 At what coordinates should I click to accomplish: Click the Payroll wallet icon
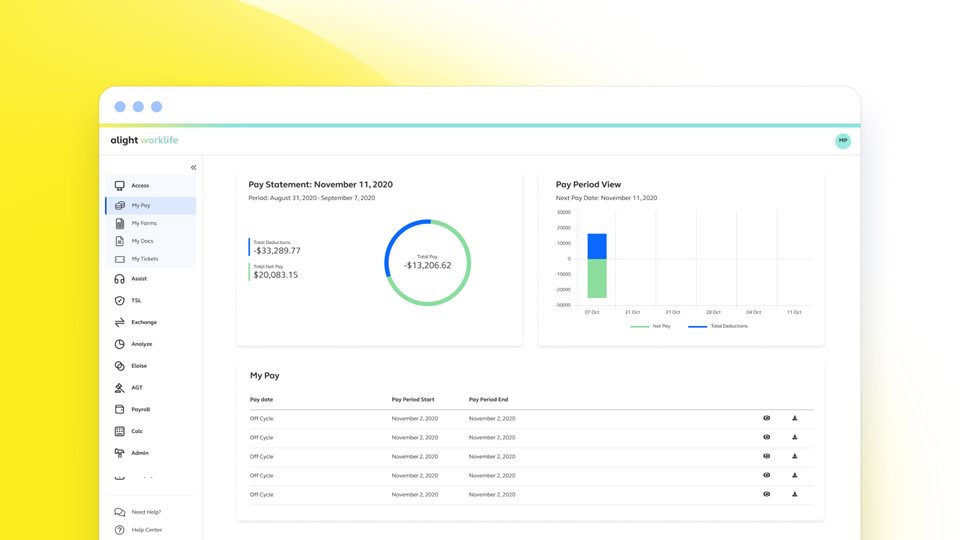[120, 410]
